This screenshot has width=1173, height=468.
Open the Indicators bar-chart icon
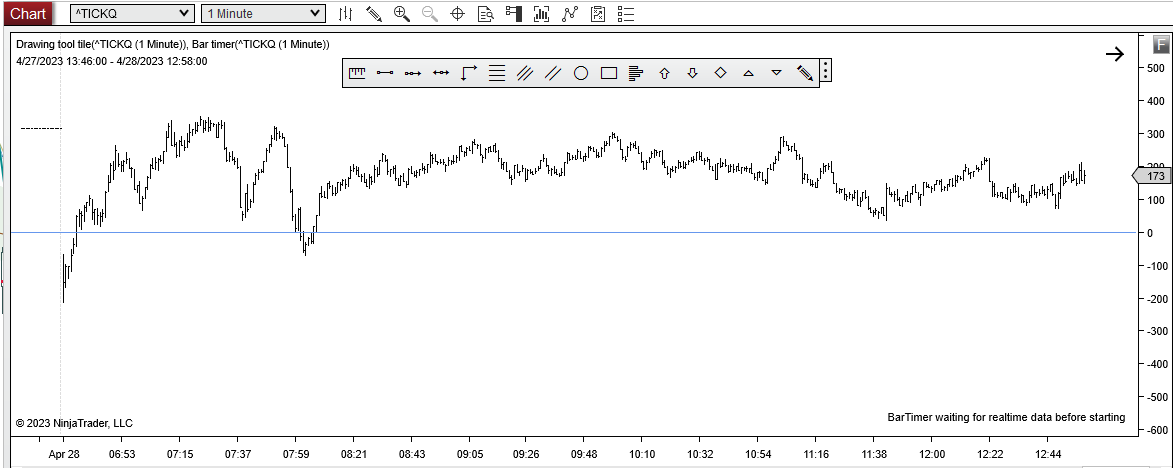(542, 13)
